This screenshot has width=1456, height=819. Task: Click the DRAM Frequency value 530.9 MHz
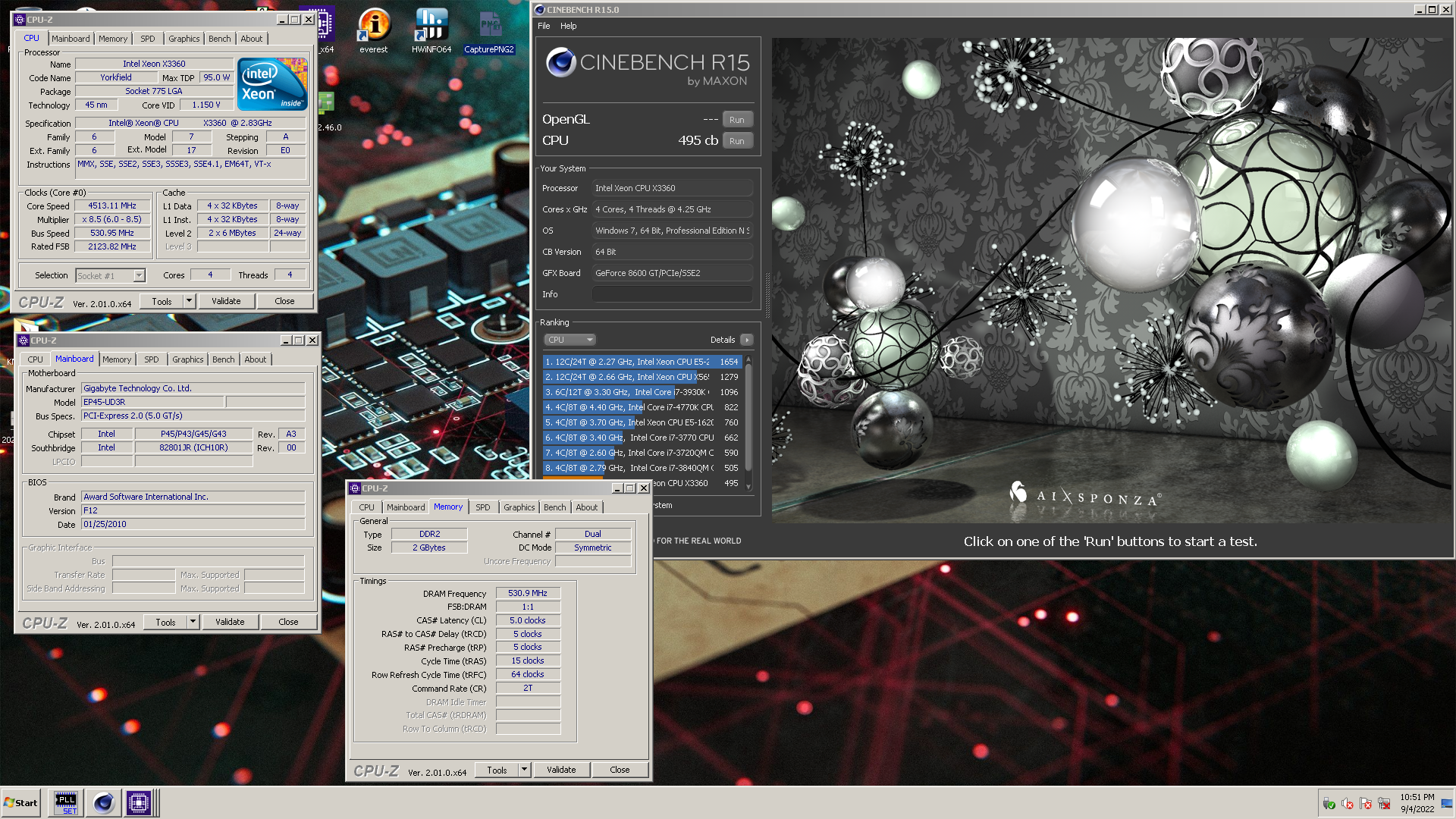click(528, 593)
